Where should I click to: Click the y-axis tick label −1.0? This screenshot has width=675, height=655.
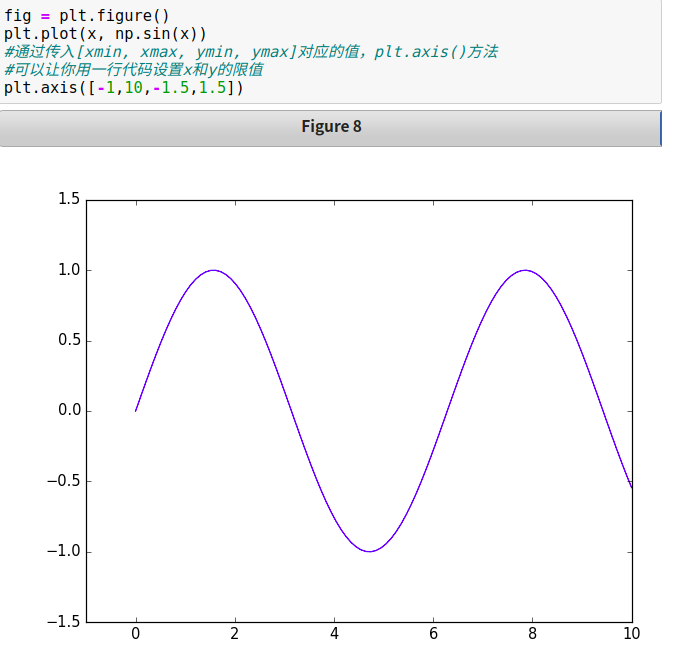pyautogui.click(x=64, y=551)
